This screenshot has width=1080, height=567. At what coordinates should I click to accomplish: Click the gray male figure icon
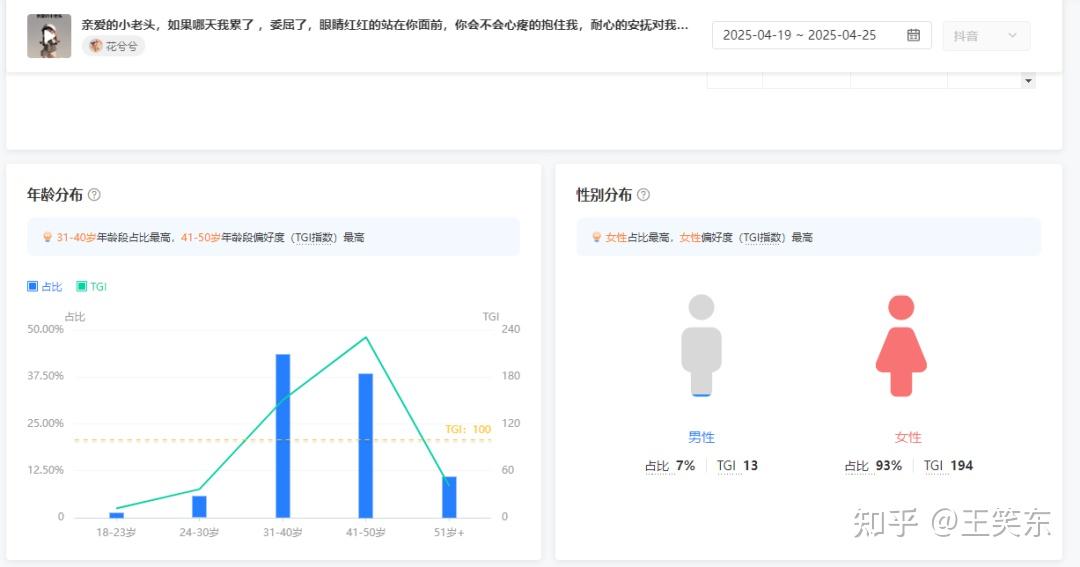coord(701,346)
